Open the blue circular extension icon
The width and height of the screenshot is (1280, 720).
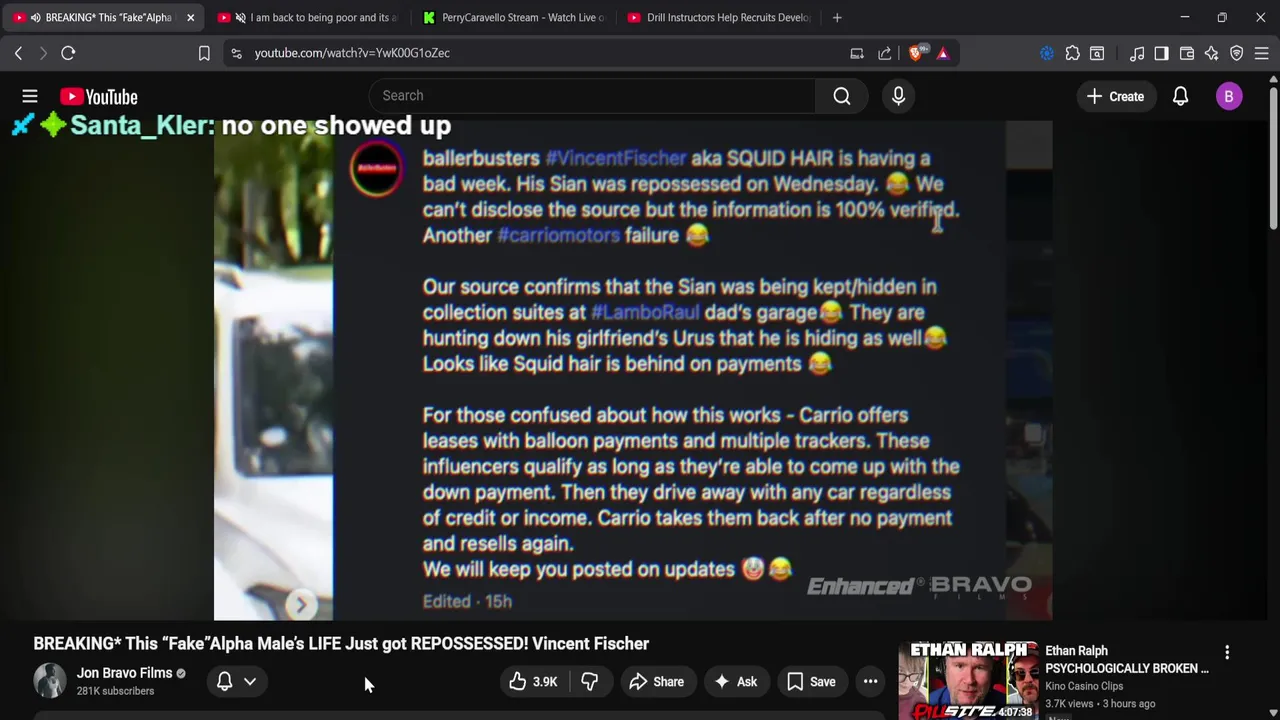1047,53
